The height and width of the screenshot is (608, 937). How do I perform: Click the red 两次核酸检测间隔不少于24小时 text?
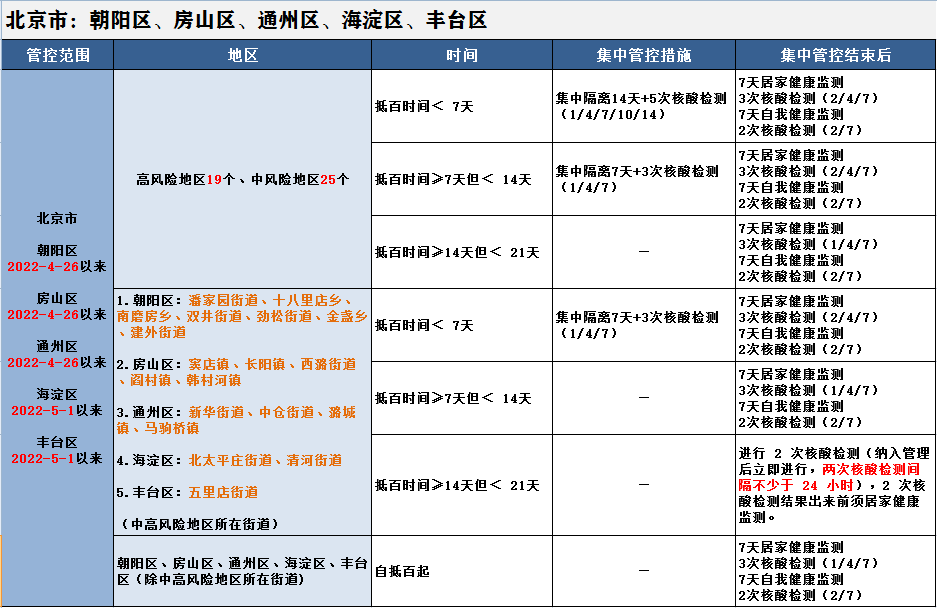tap(870, 475)
